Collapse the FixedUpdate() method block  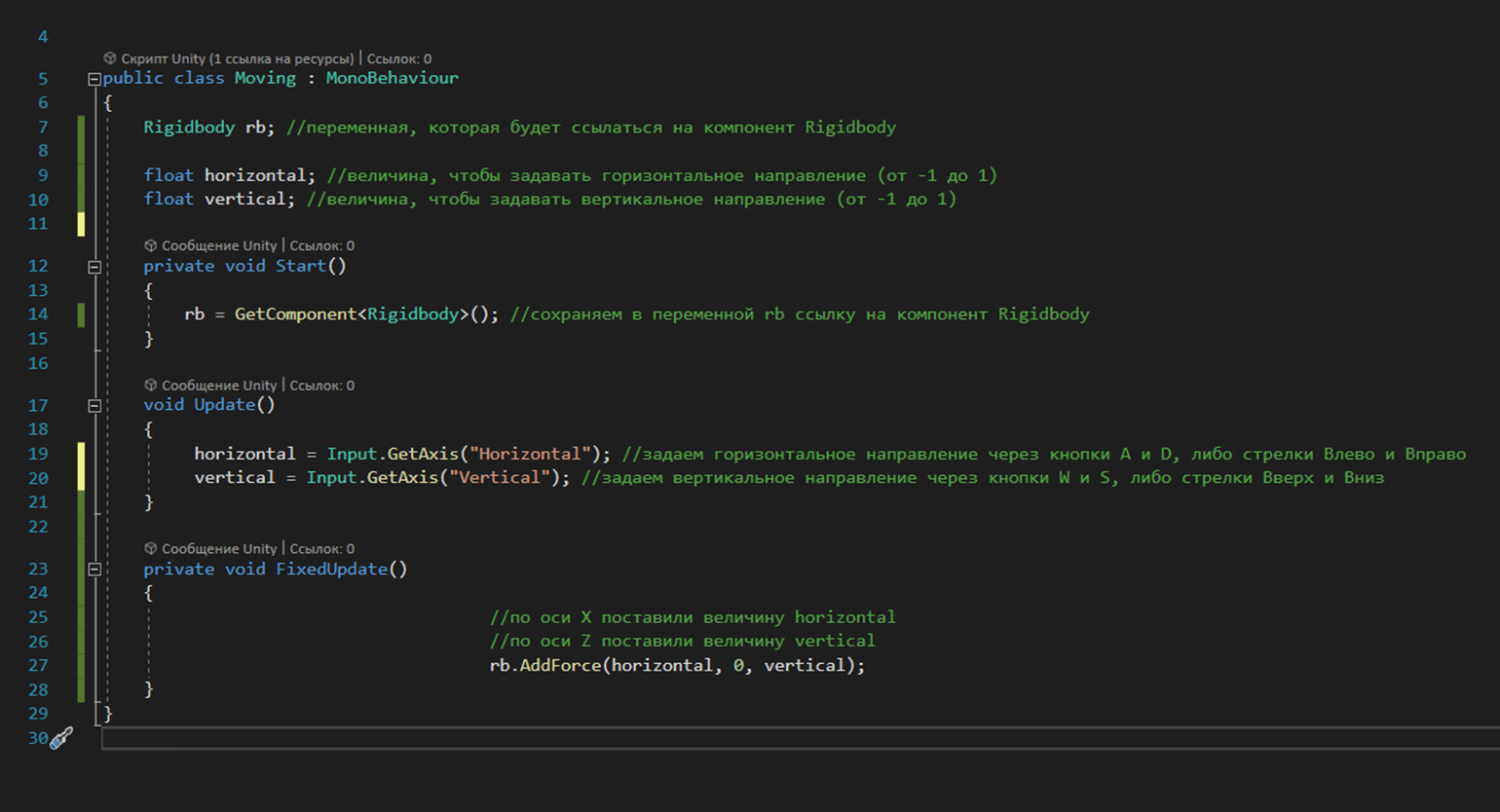[x=94, y=570]
